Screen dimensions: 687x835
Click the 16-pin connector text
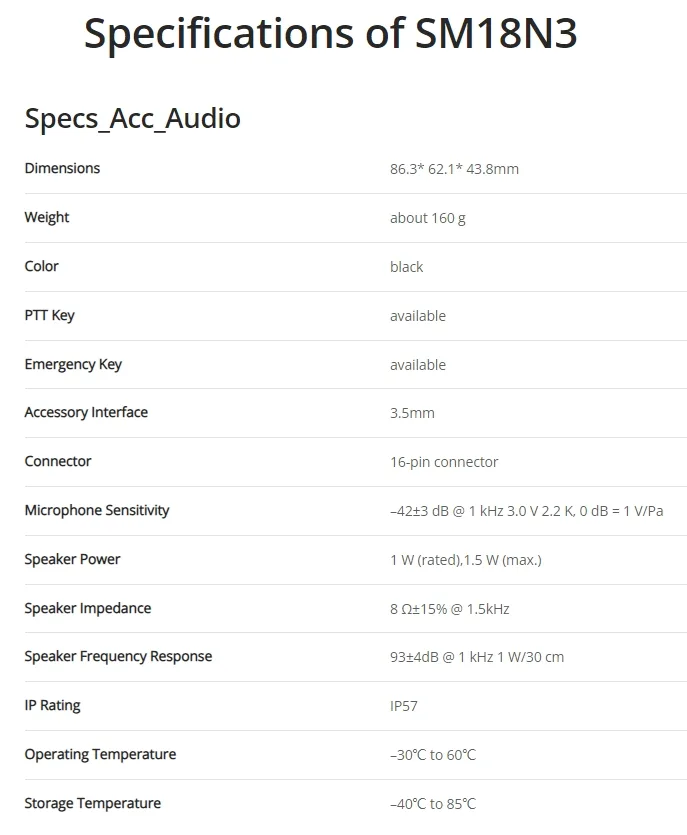[444, 462]
